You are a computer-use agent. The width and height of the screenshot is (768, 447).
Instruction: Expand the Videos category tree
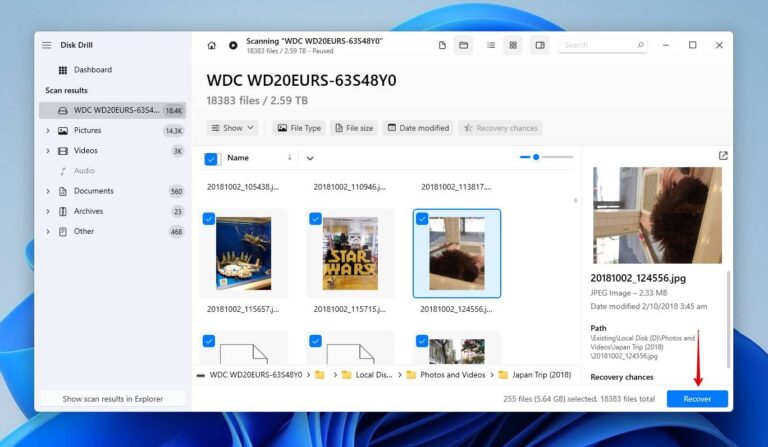[47, 151]
